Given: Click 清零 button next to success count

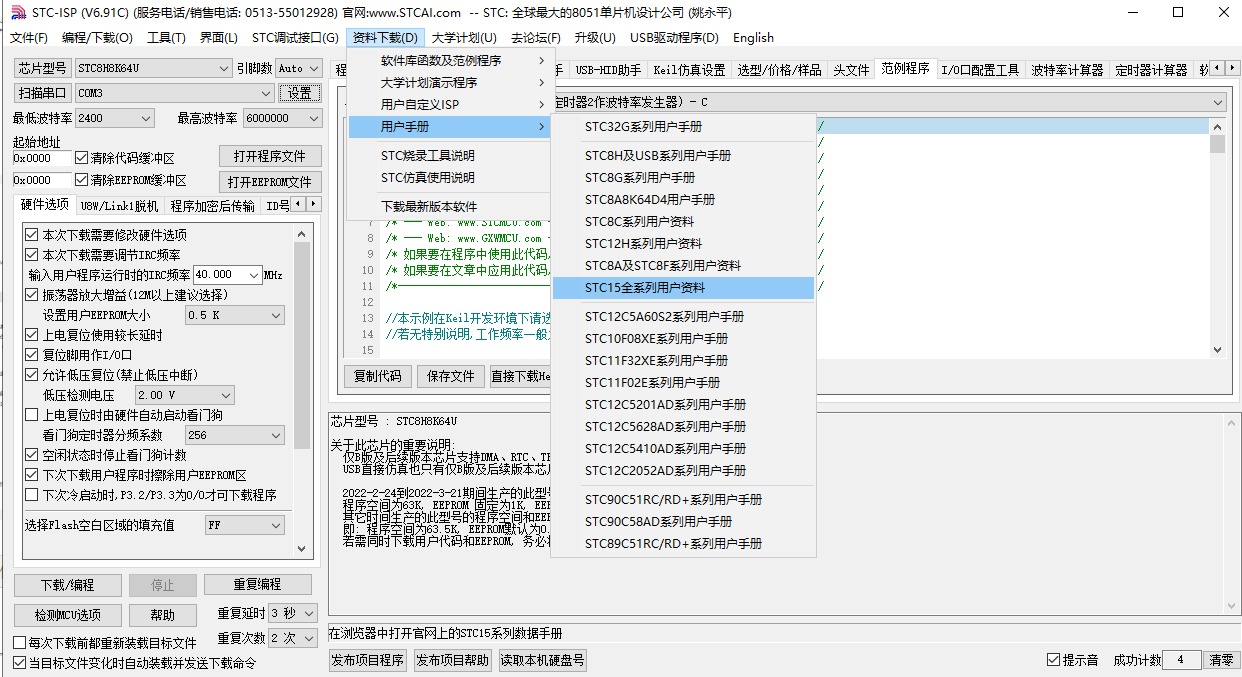Looking at the screenshot, I should (1221, 660).
